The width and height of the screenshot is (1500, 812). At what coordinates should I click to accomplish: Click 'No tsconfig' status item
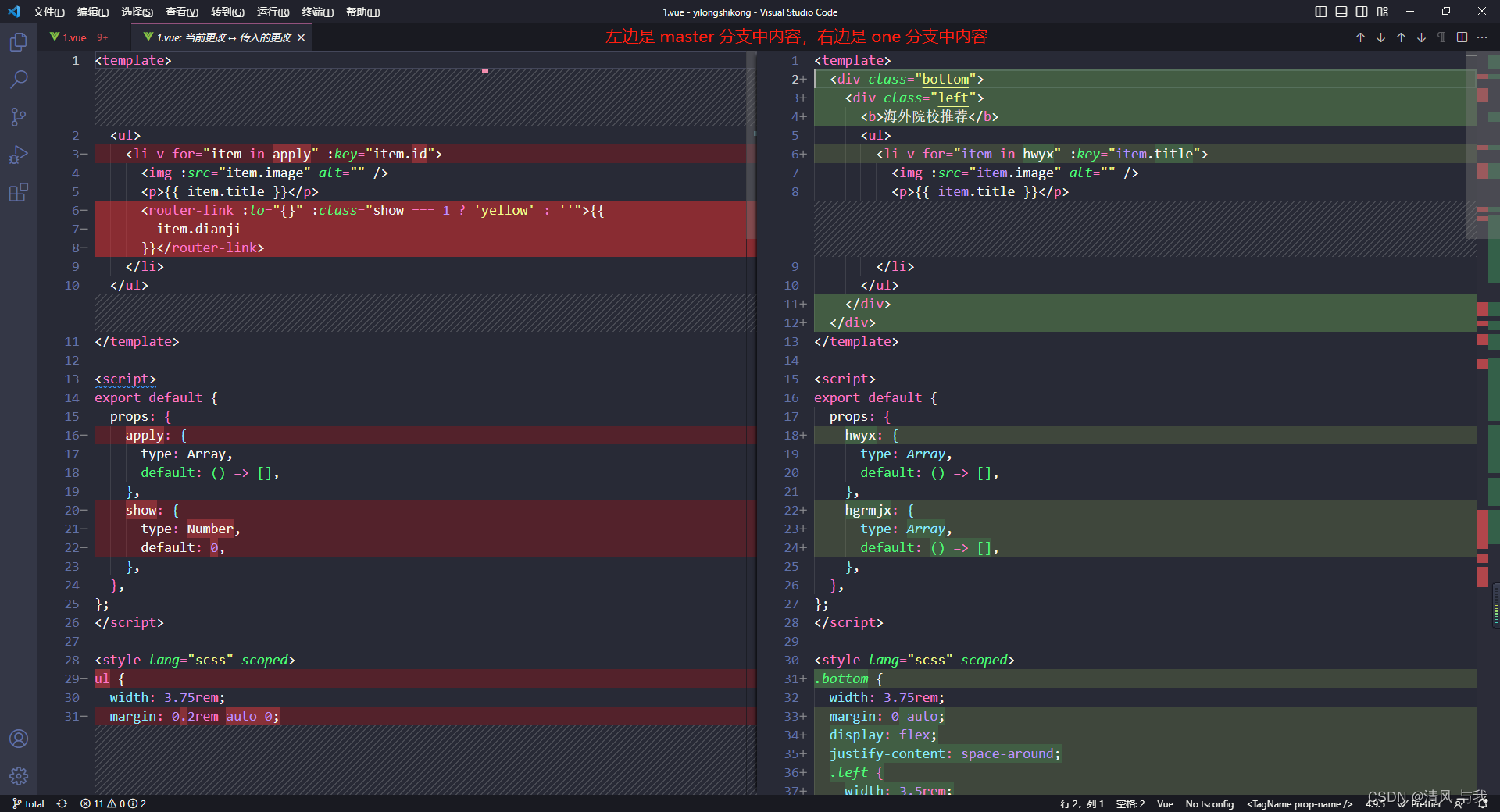(x=1209, y=803)
